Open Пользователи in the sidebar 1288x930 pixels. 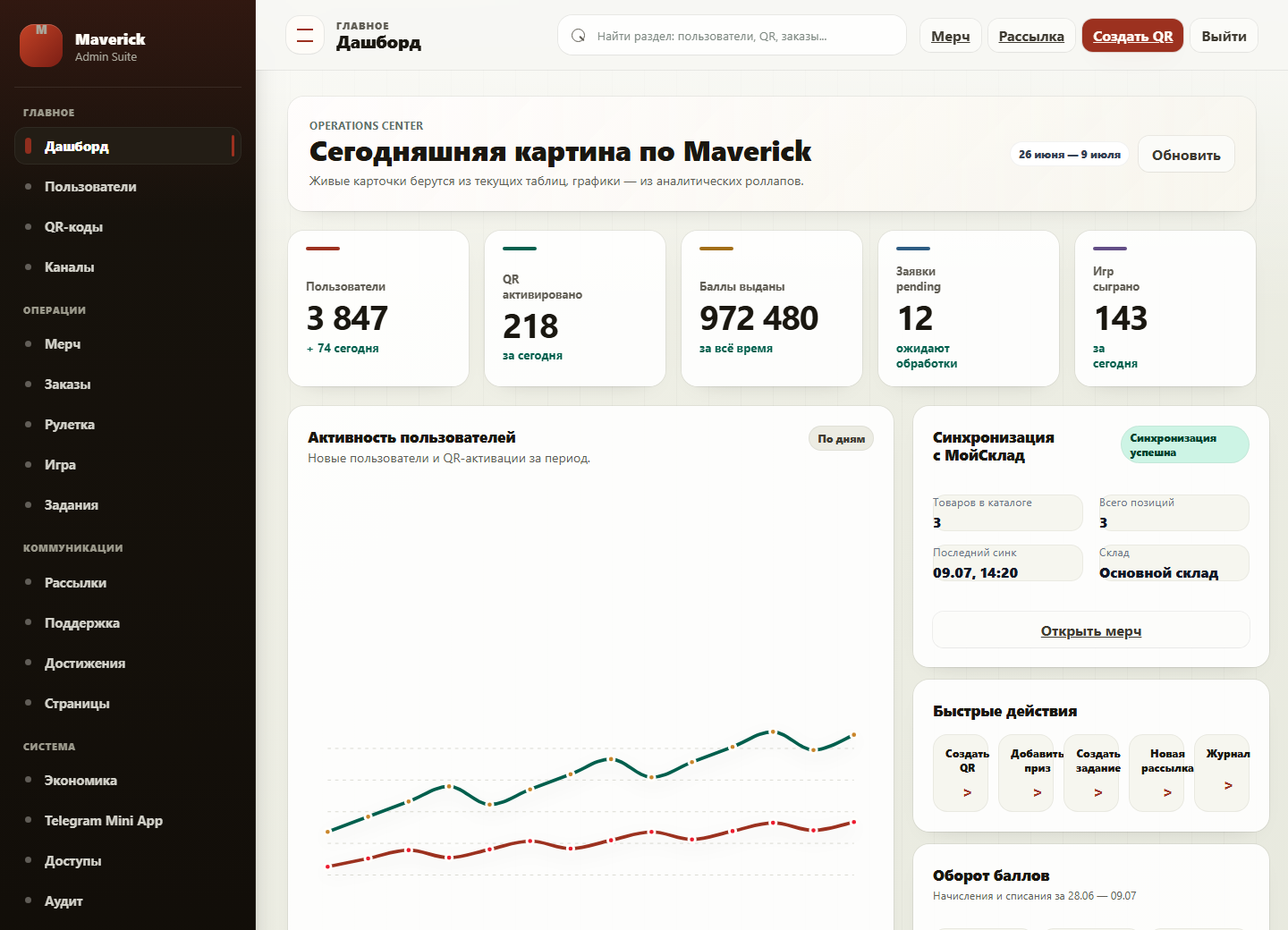pos(128,186)
